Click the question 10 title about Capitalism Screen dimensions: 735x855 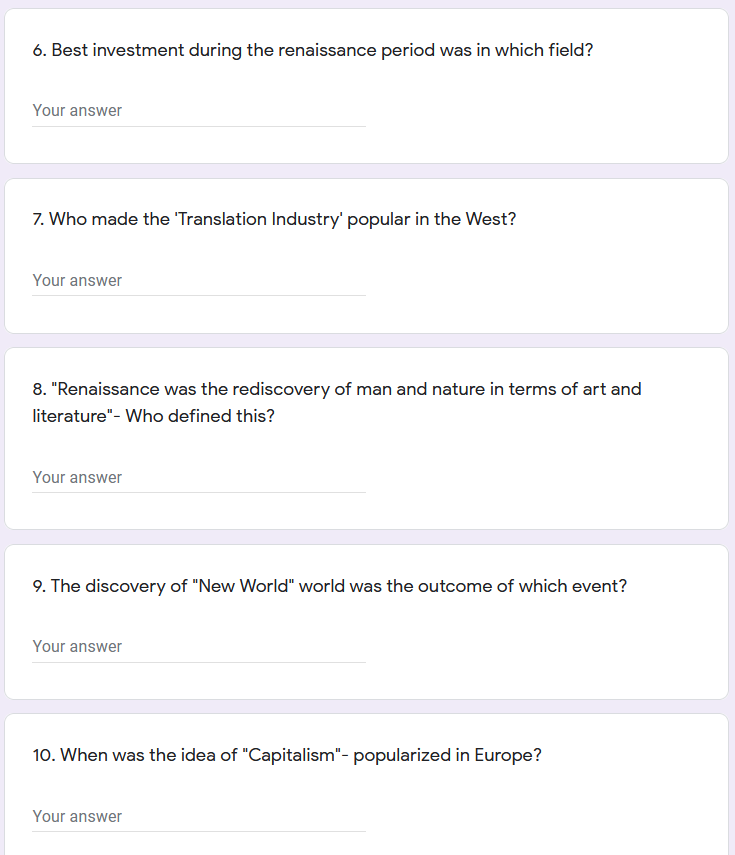tap(287, 755)
